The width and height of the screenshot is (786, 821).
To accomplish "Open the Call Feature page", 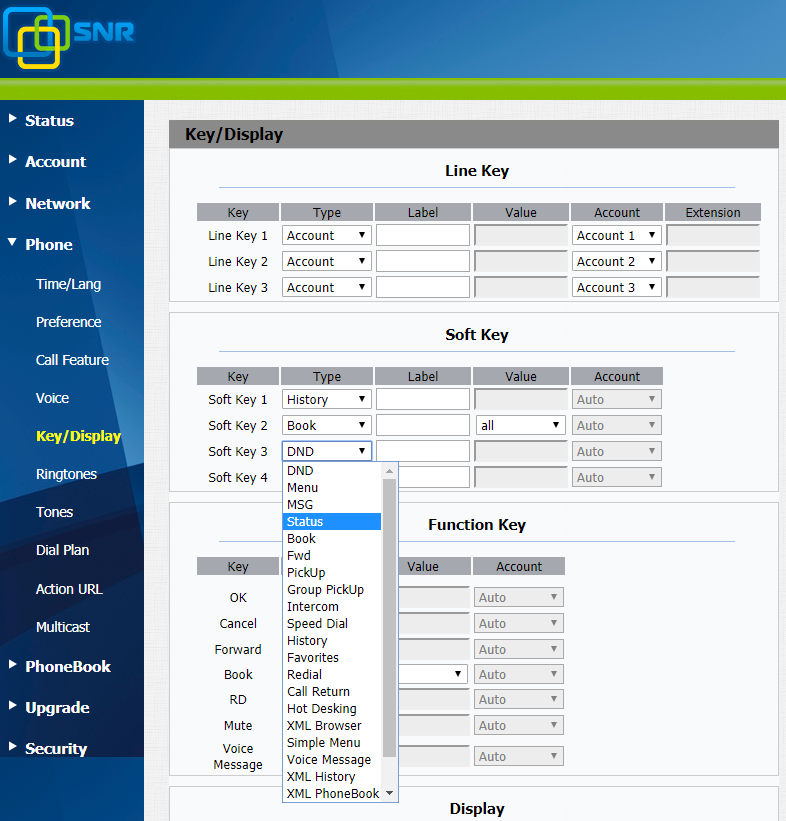I will [x=72, y=361].
